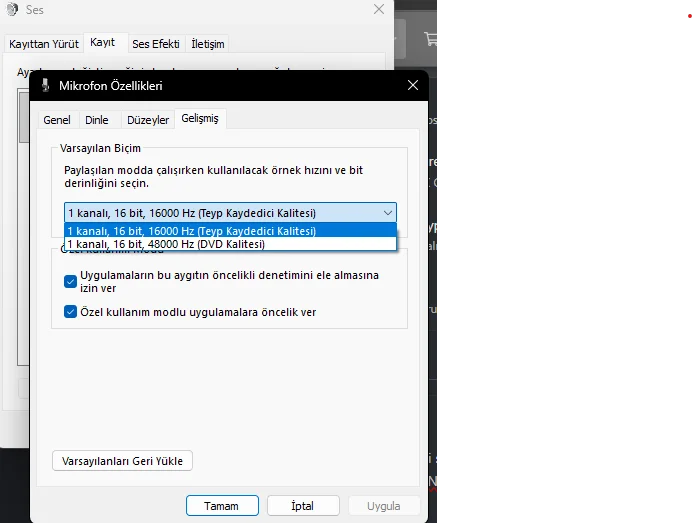Click Varsayılanları Geri Yükle button
This screenshot has height=523, width=693.
click(122, 461)
